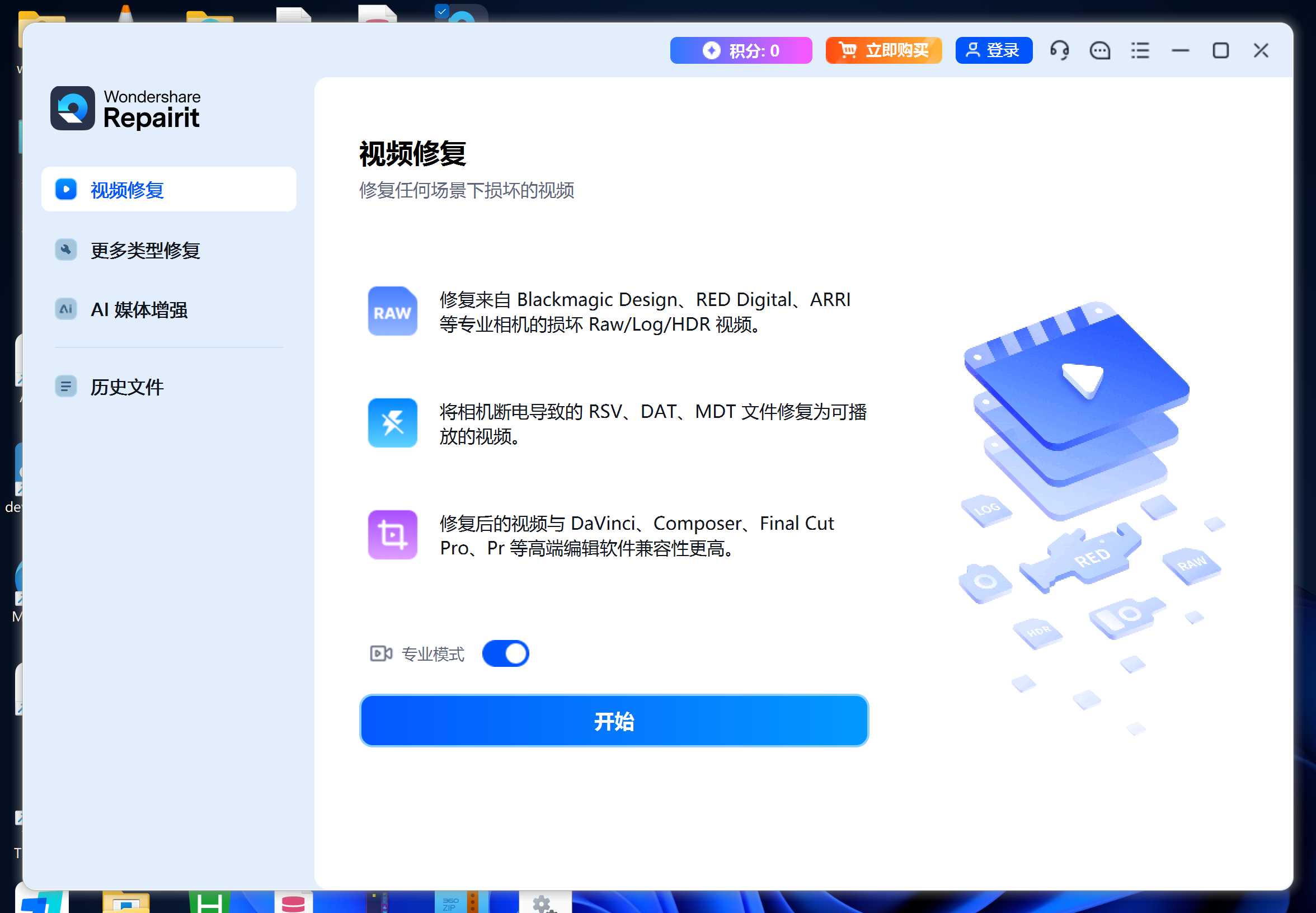This screenshot has height=913, width=1316.
Task: Click the 立即购买 purchase button
Action: pyautogui.click(x=883, y=50)
